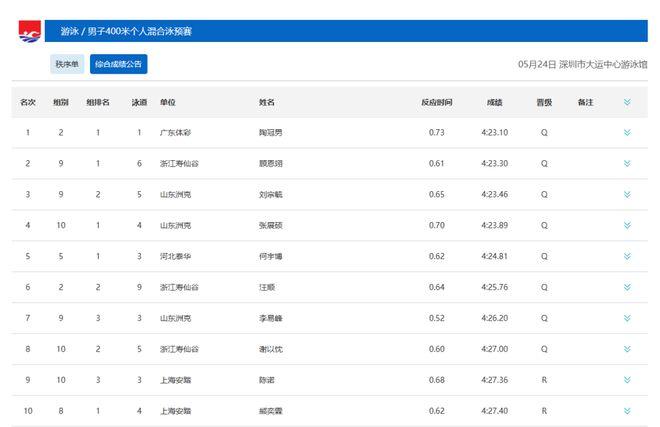Image resolution: width=660 pixels, height=427 pixels.
Task: Click reaction time 0.73
Action: (436, 133)
